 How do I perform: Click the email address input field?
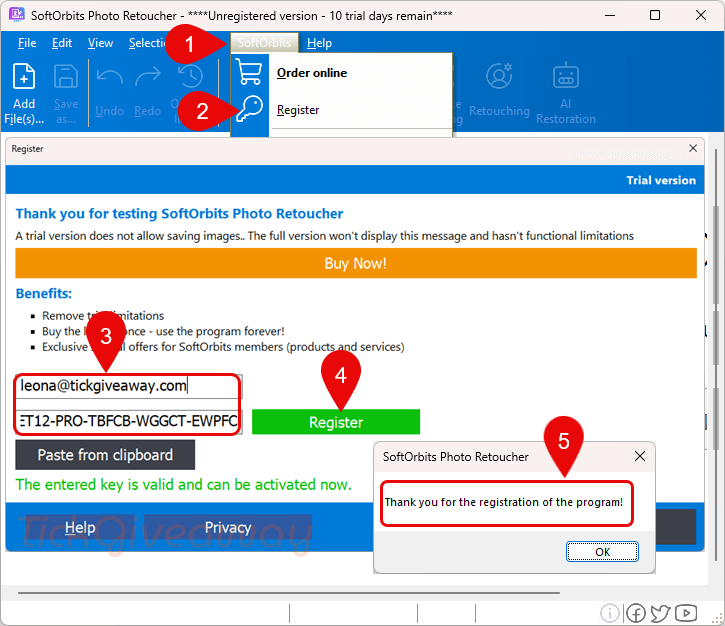click(x=129, y=386)
